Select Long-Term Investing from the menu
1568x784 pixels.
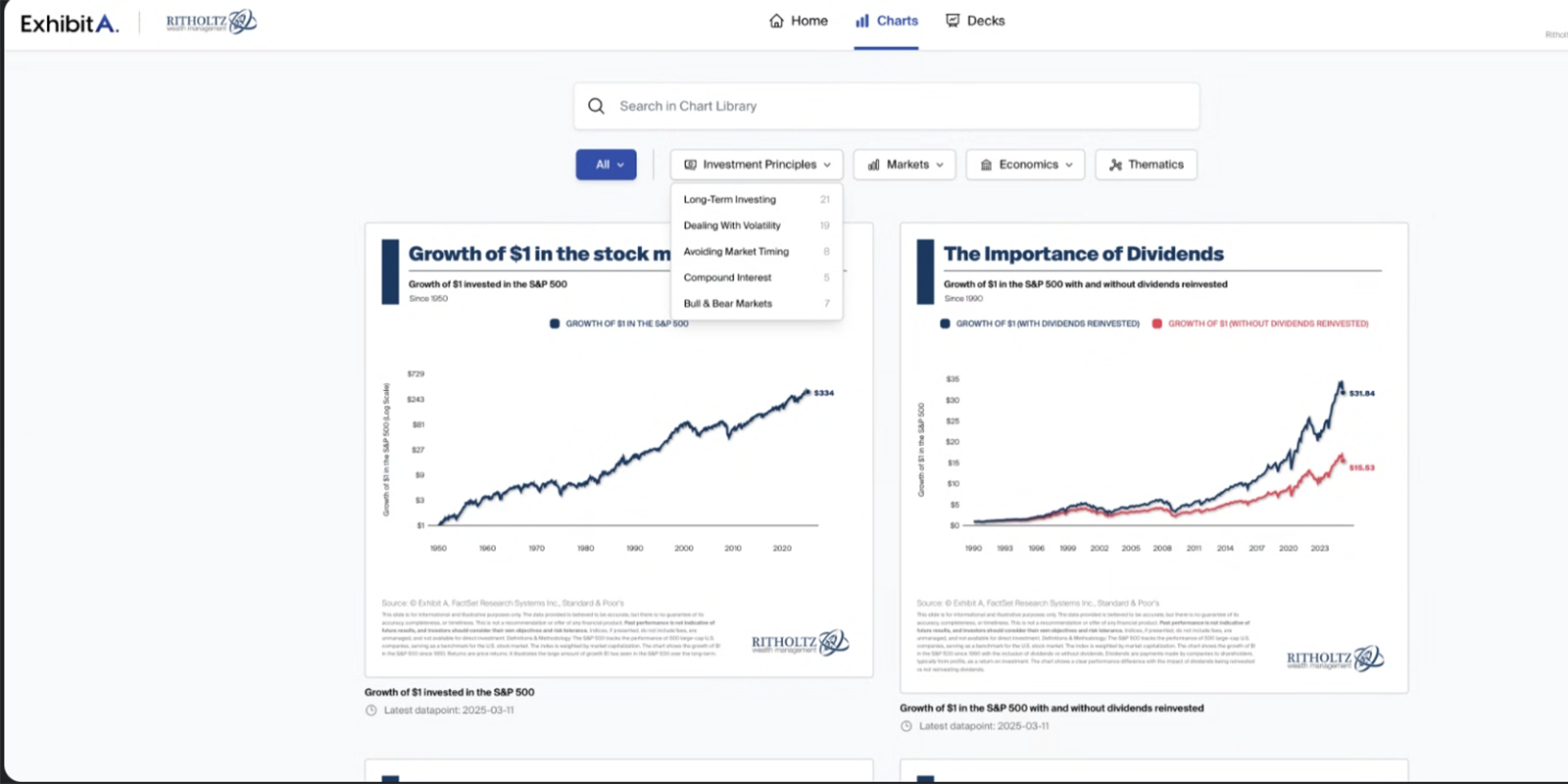[730, 199]
